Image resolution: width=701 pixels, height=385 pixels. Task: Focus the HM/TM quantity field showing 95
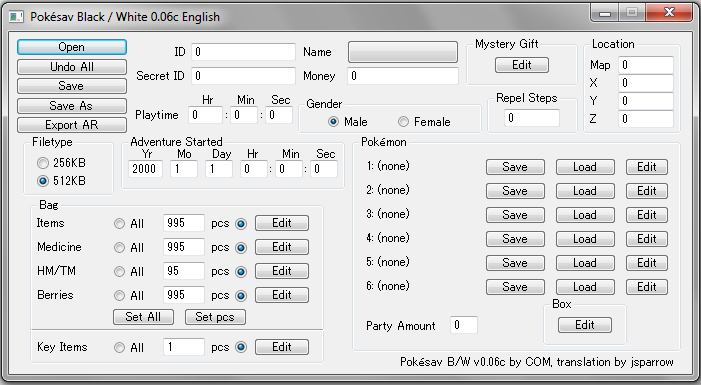pos(184,271)
